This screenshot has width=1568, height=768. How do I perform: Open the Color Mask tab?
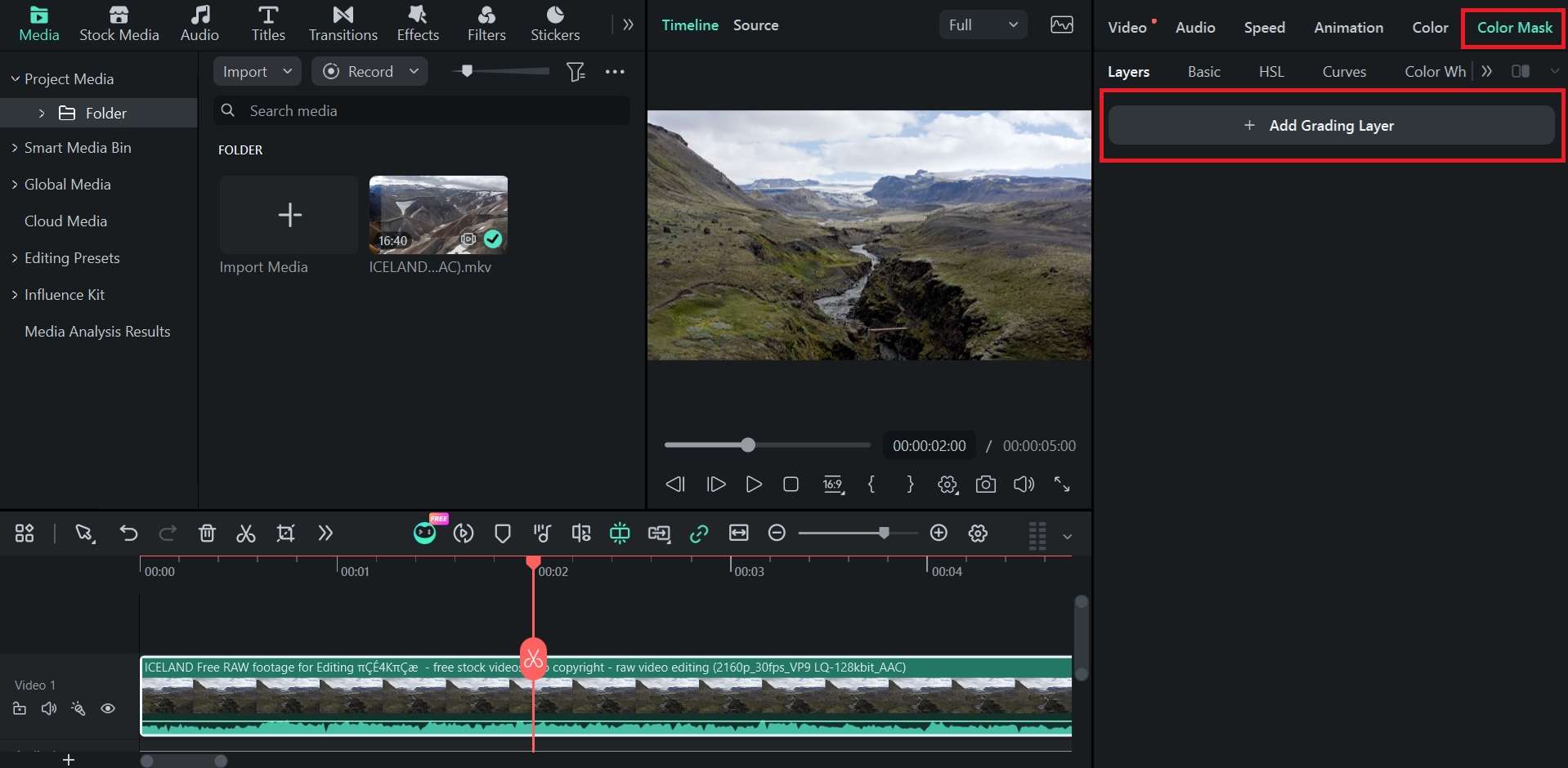1514,27
